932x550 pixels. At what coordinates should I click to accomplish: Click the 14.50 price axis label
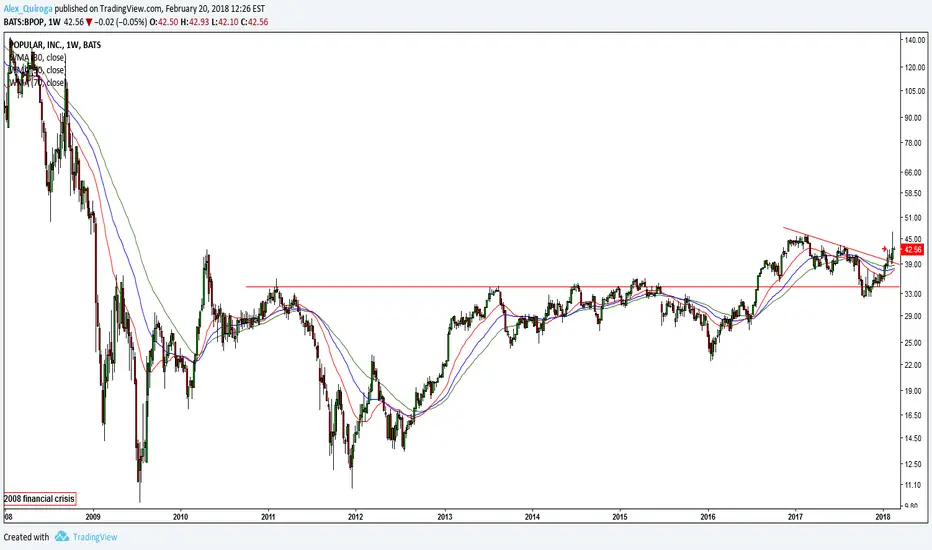coord(914,438)
